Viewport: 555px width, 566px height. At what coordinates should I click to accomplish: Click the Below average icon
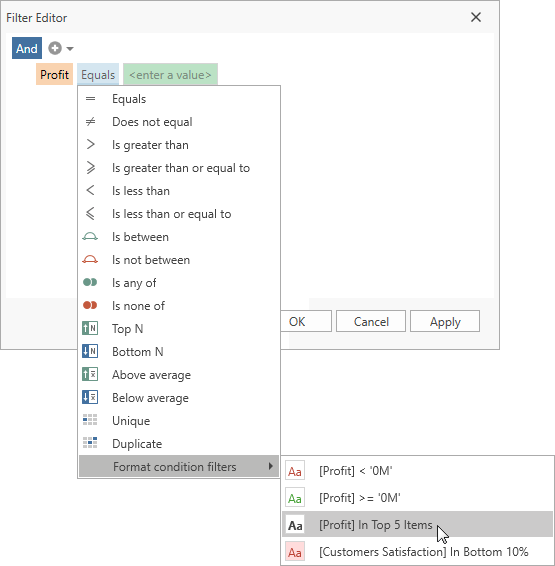(x=90, y=398)
